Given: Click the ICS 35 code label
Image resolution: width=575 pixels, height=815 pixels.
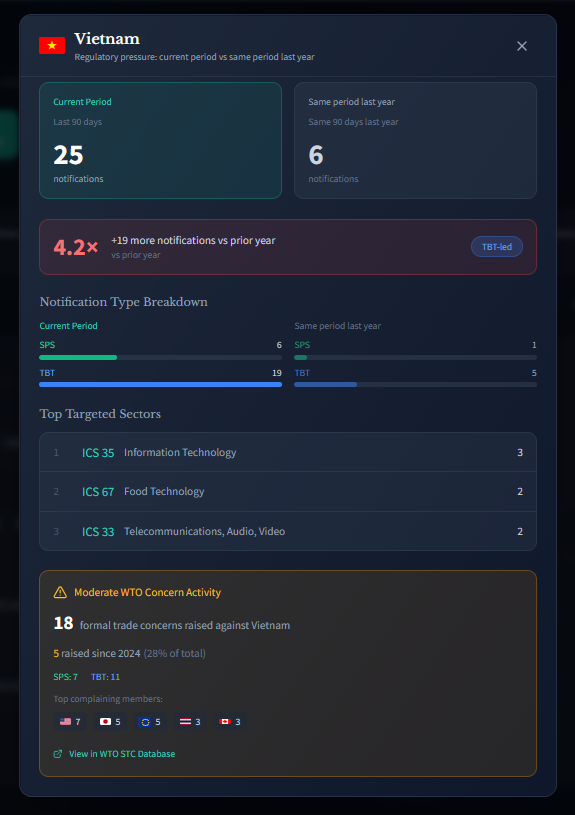Looking at the screenshot, I should [x=98, y=453].
